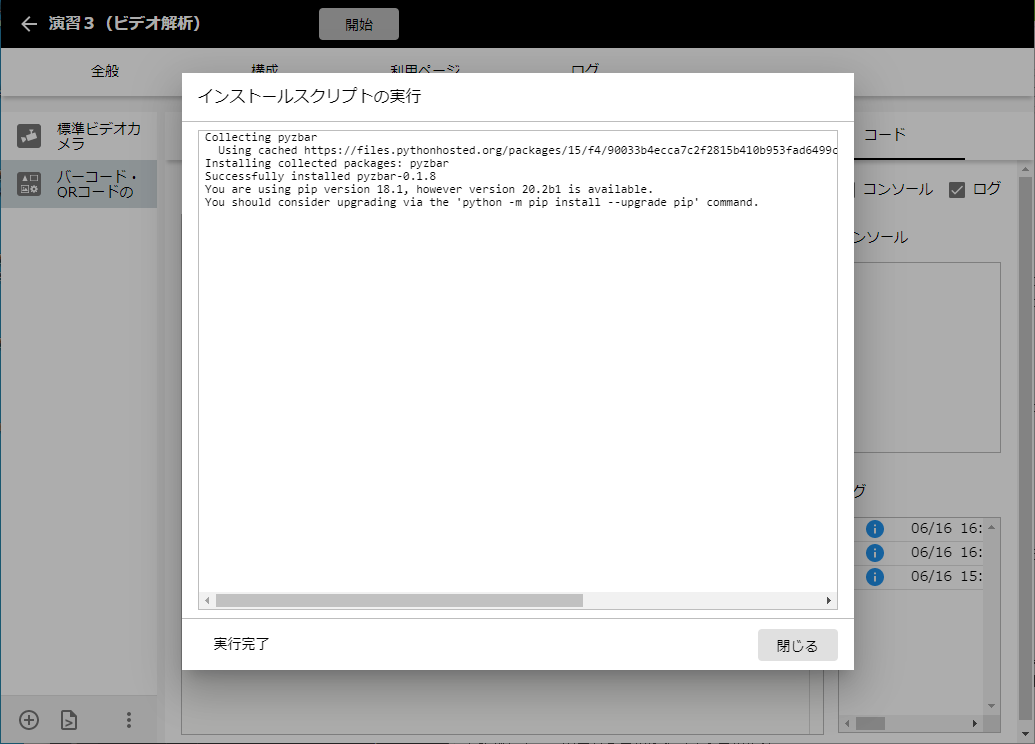Viewport: 1035px width, 744px height.
Task: Click the インストールスクリプトの実行 dialog title
Action: click(x=310, y=96)
